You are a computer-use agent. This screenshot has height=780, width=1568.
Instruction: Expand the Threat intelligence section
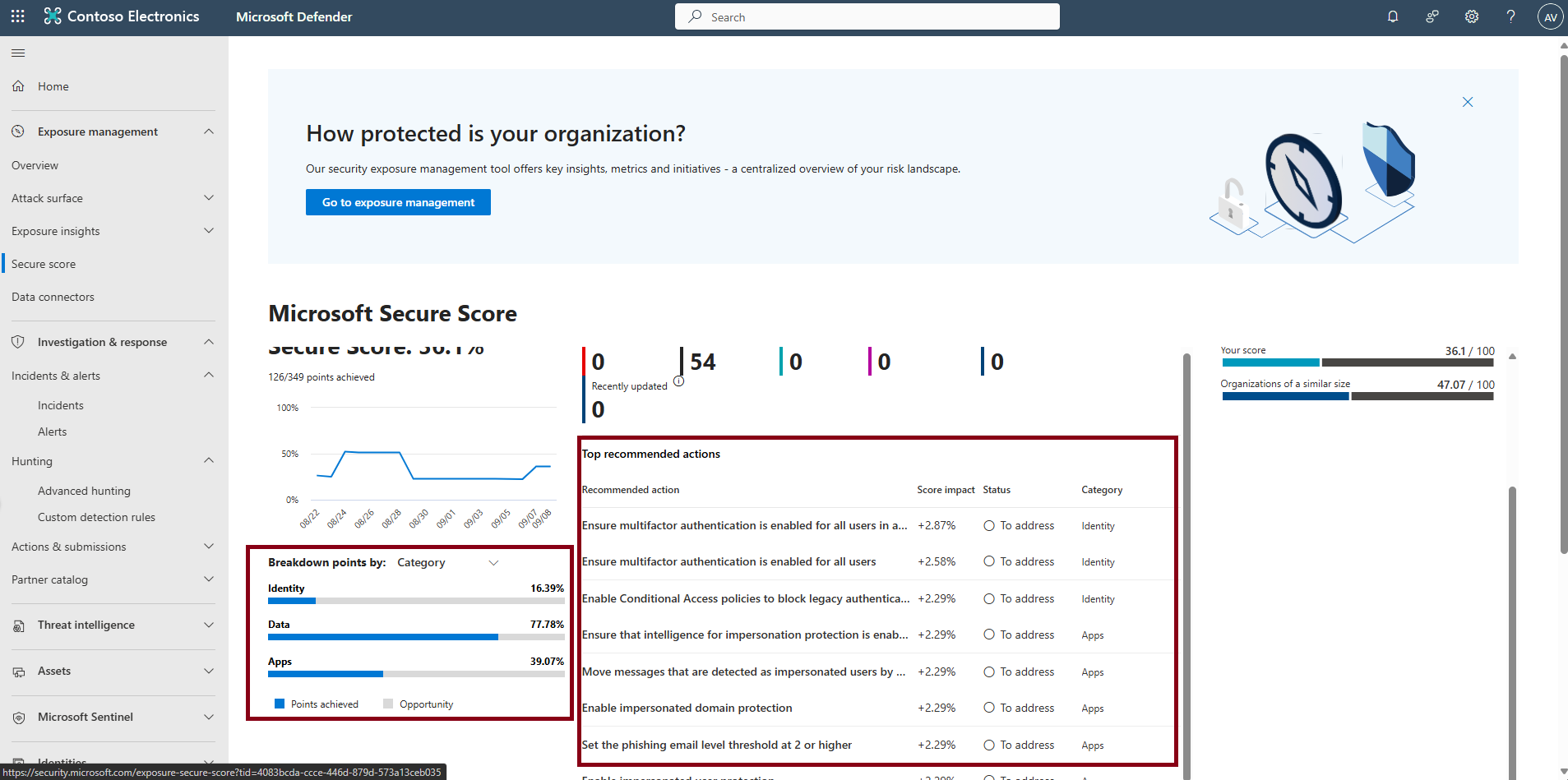209,625
